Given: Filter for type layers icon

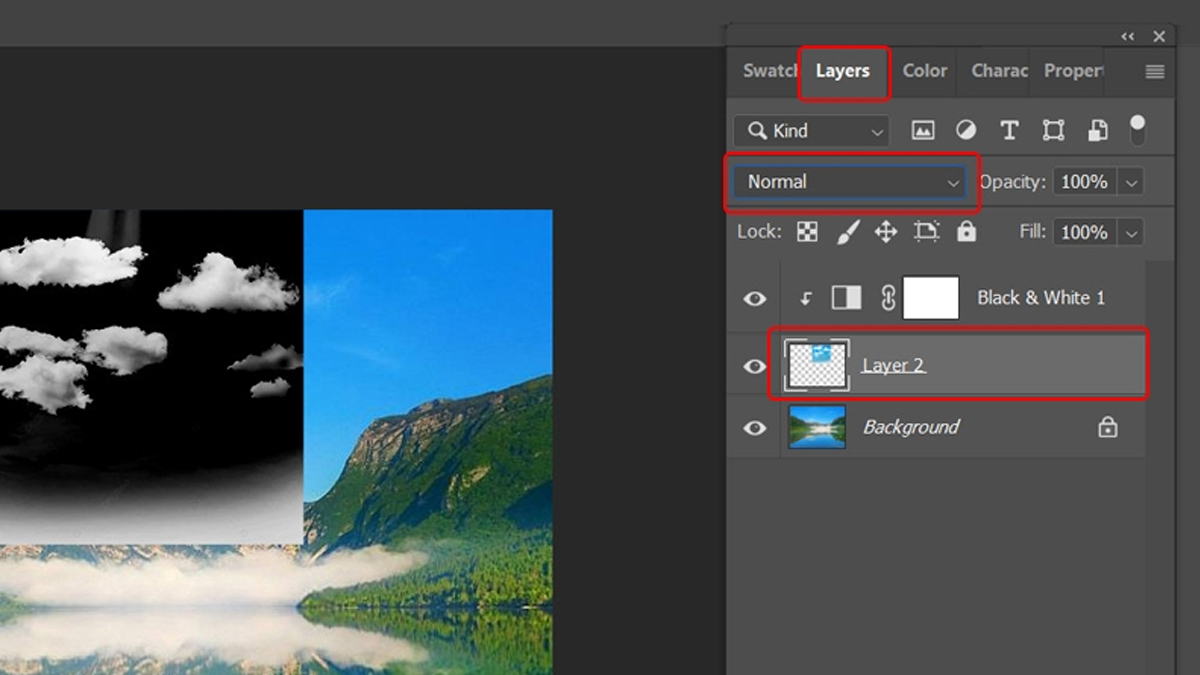Looking at the screenshot, I should [1009, 130].
